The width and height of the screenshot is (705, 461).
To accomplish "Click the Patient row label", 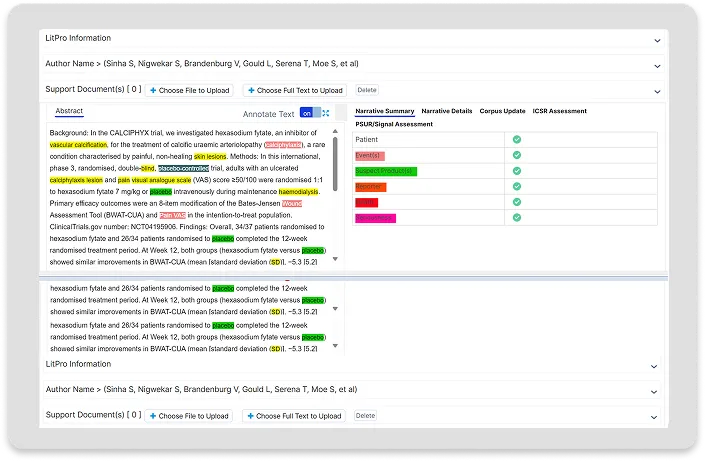I will [x=366, y=139].
